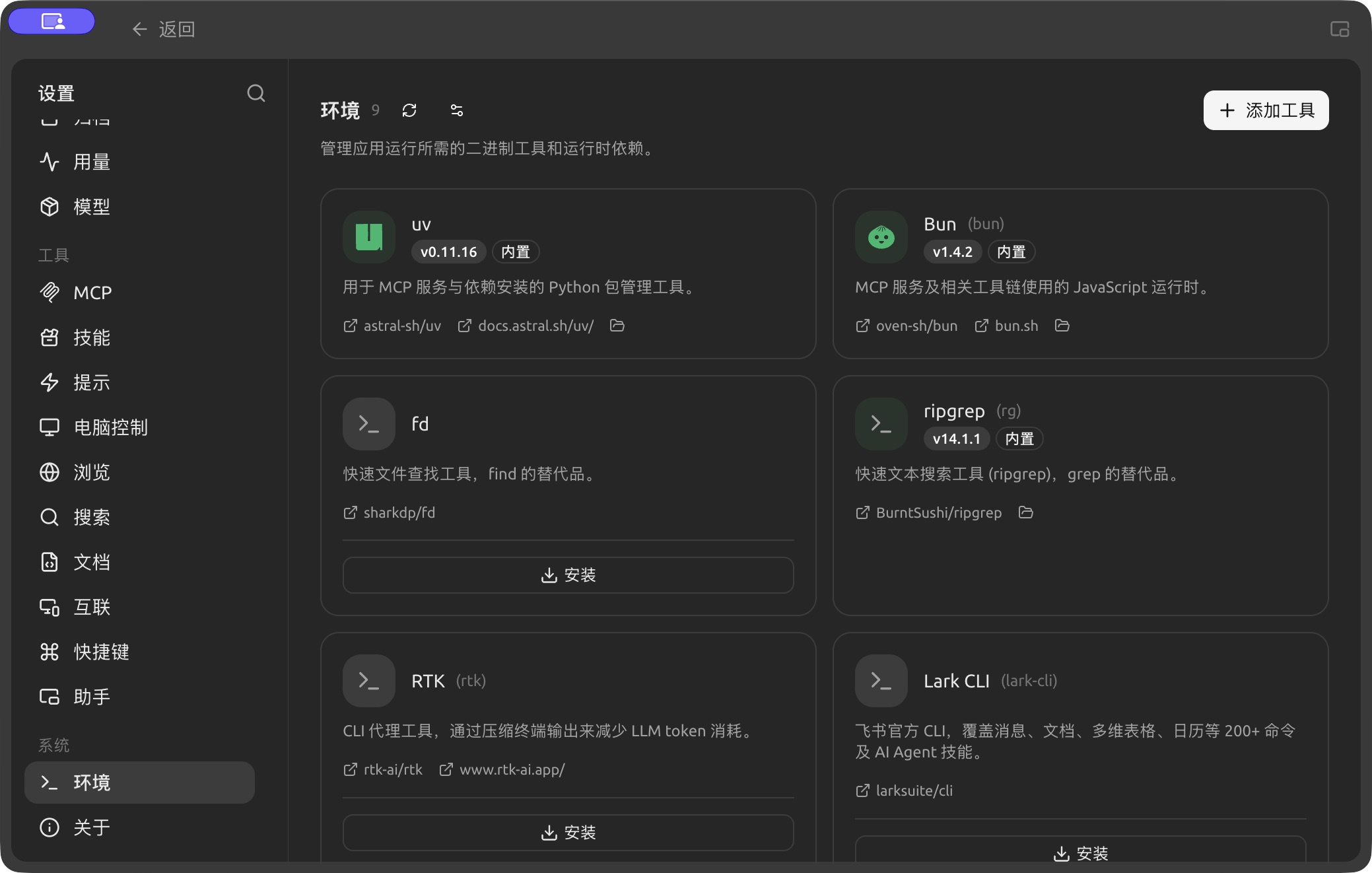Open bun.sh website link

tap(1006, 326)
